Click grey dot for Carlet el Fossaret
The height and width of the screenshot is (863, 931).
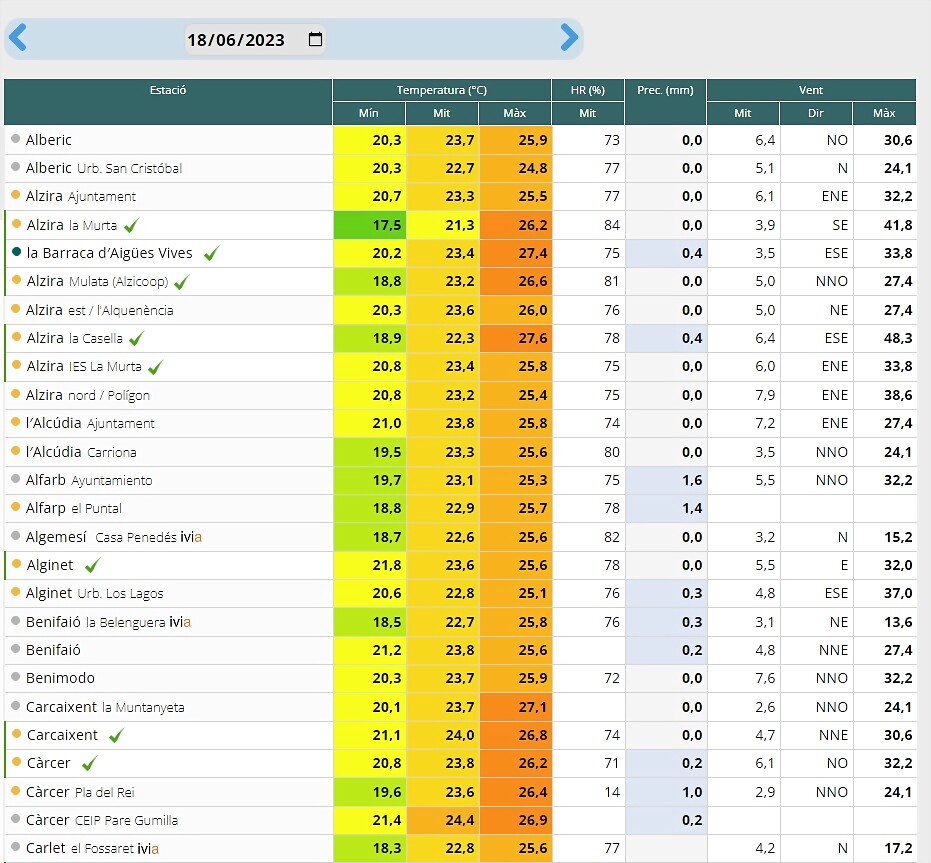pos(16,847)
